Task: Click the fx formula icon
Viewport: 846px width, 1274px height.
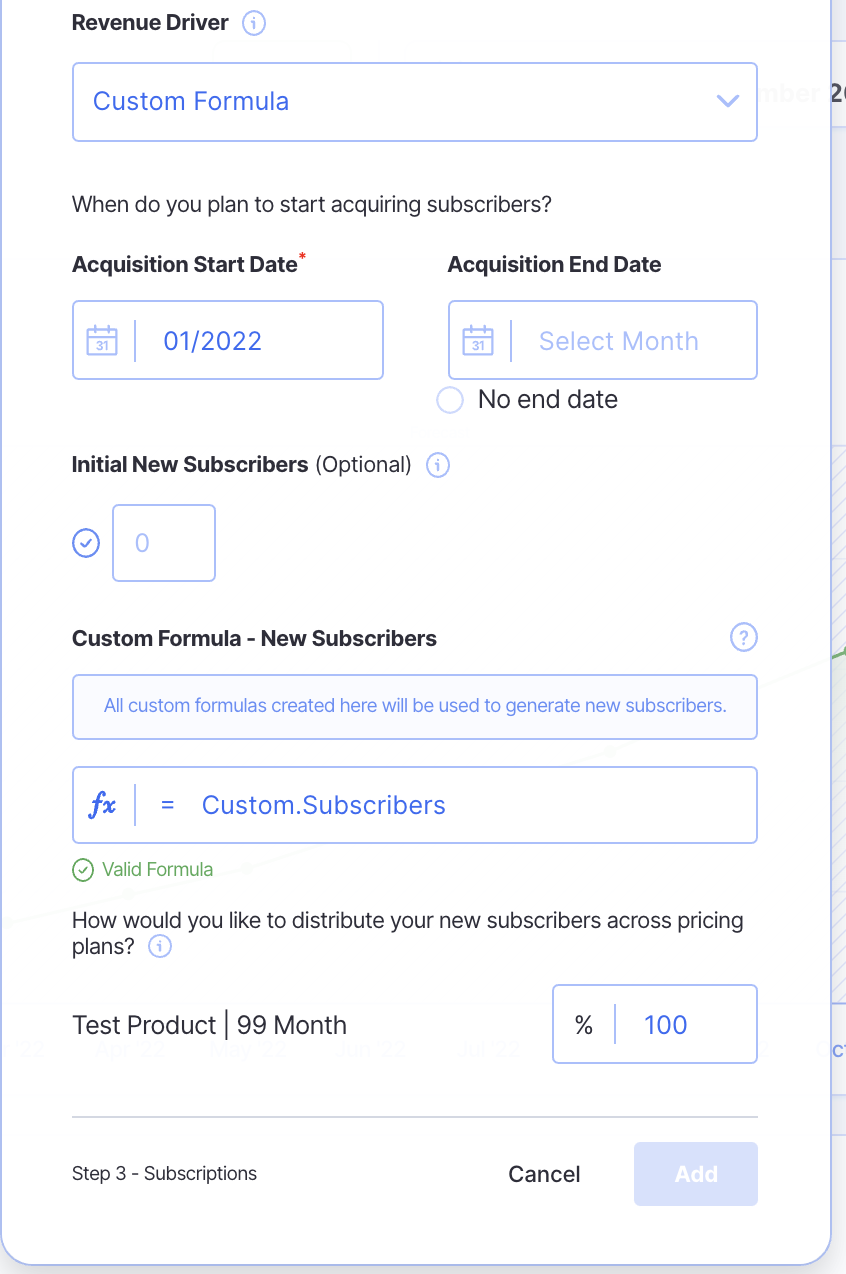Action: click(x=103, y=805)
